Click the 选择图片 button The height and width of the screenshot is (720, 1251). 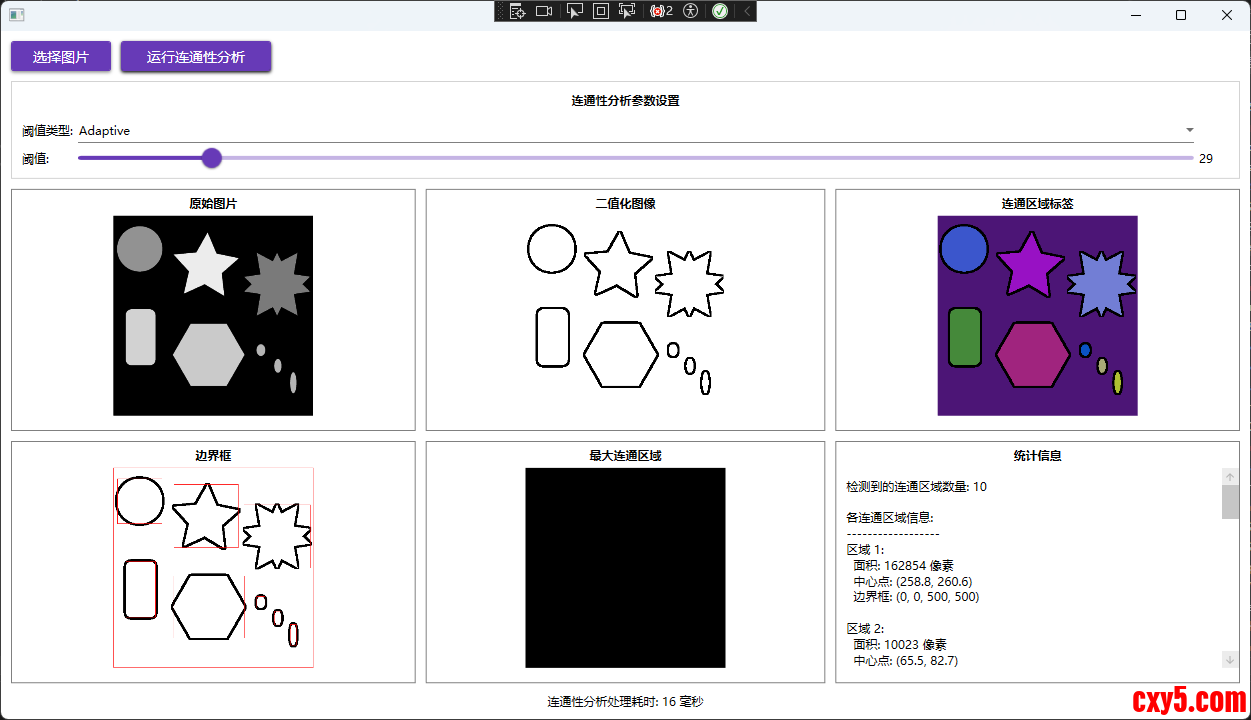[60, 57]
